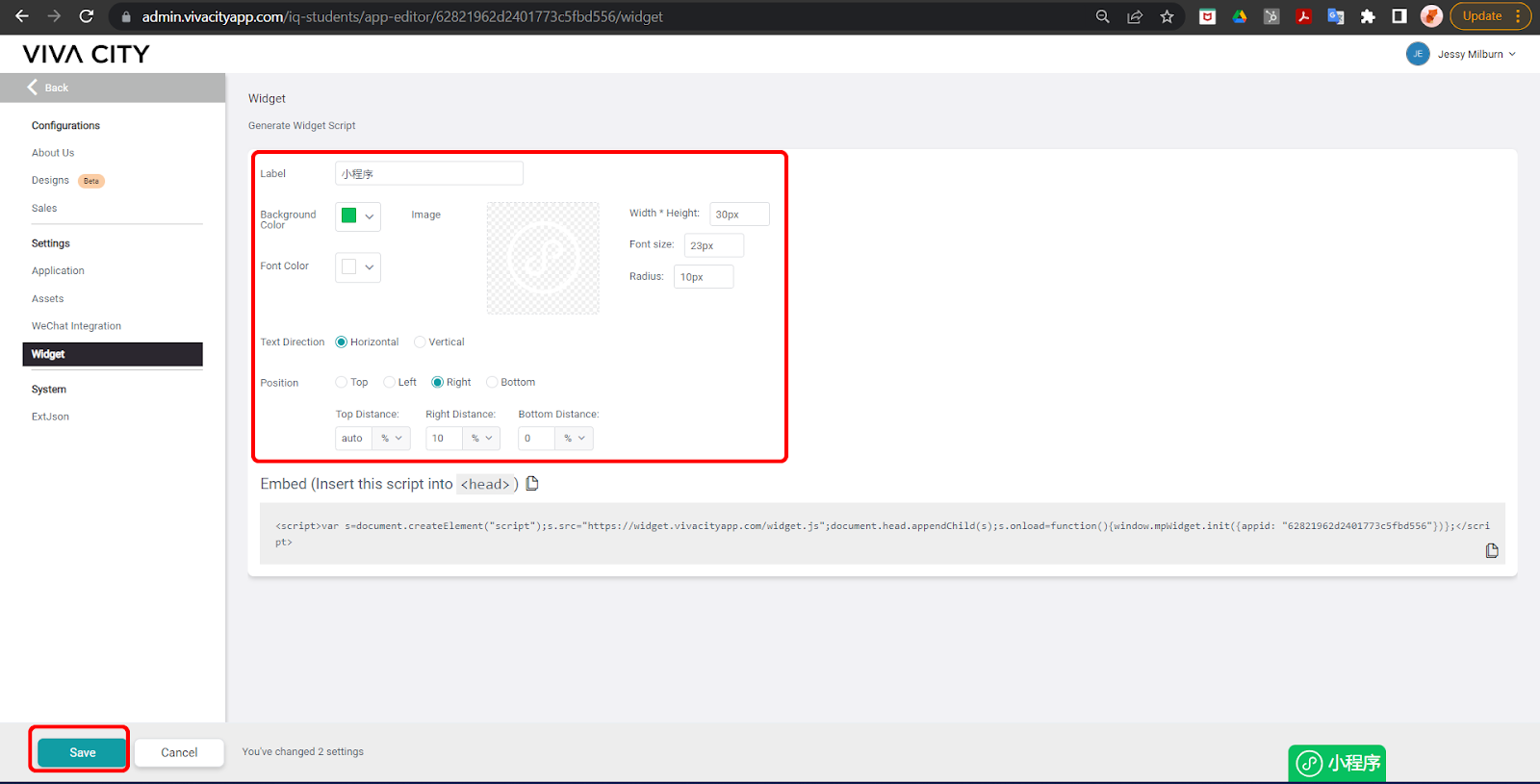This screenshot has width=1540, height=784.
Task: Click the Label input field
Action: pyautogui.click(x=429, y=173)
